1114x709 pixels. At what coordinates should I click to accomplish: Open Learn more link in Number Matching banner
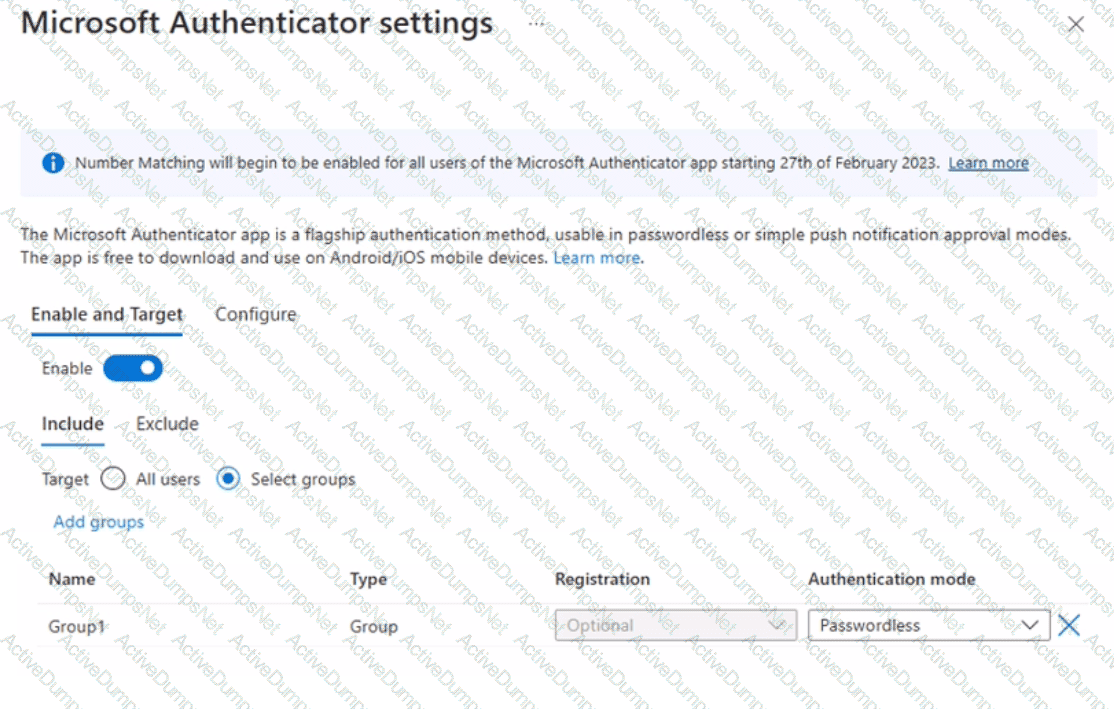pyautogui.click(x=988, y=163)
